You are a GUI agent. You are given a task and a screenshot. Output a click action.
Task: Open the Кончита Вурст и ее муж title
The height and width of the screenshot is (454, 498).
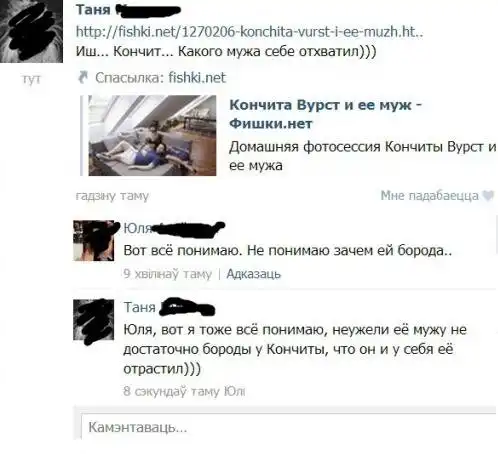(325, 114)
